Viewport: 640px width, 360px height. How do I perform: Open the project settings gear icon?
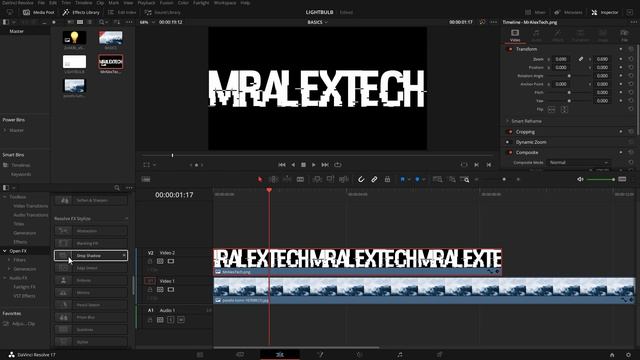[629, 355]
